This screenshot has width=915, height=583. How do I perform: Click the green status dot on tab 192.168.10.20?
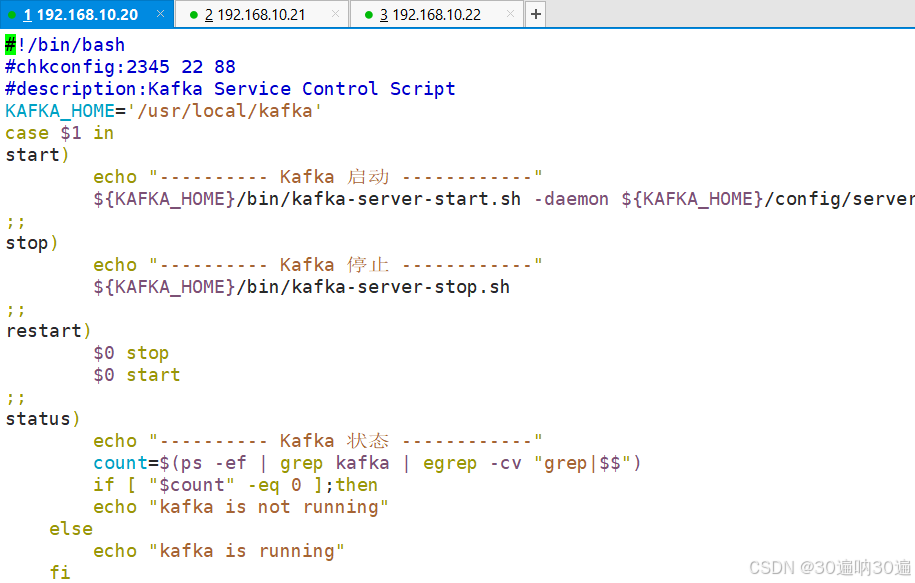[x=12, y=15]
